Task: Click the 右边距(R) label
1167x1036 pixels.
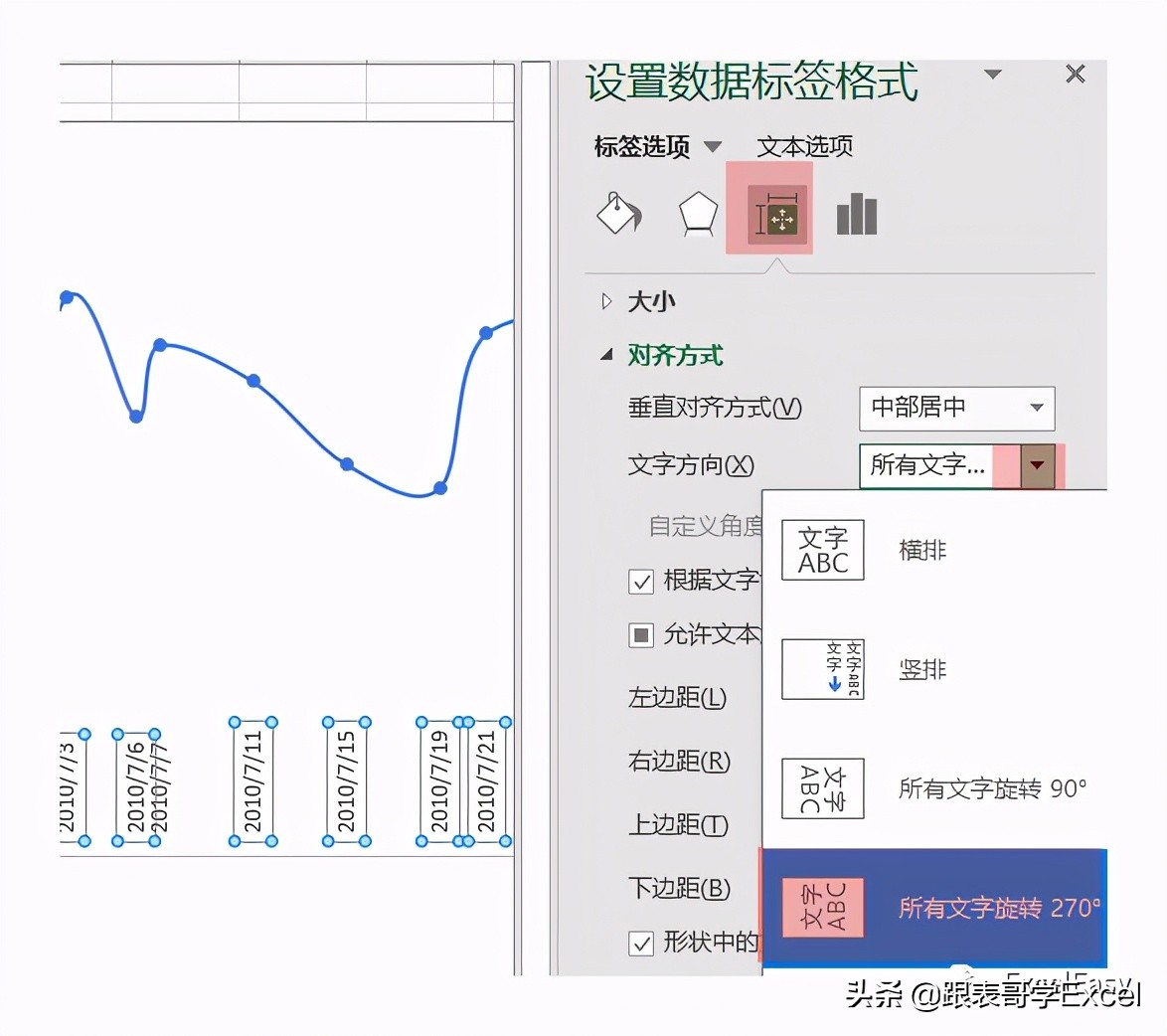Action: point(680,761)
